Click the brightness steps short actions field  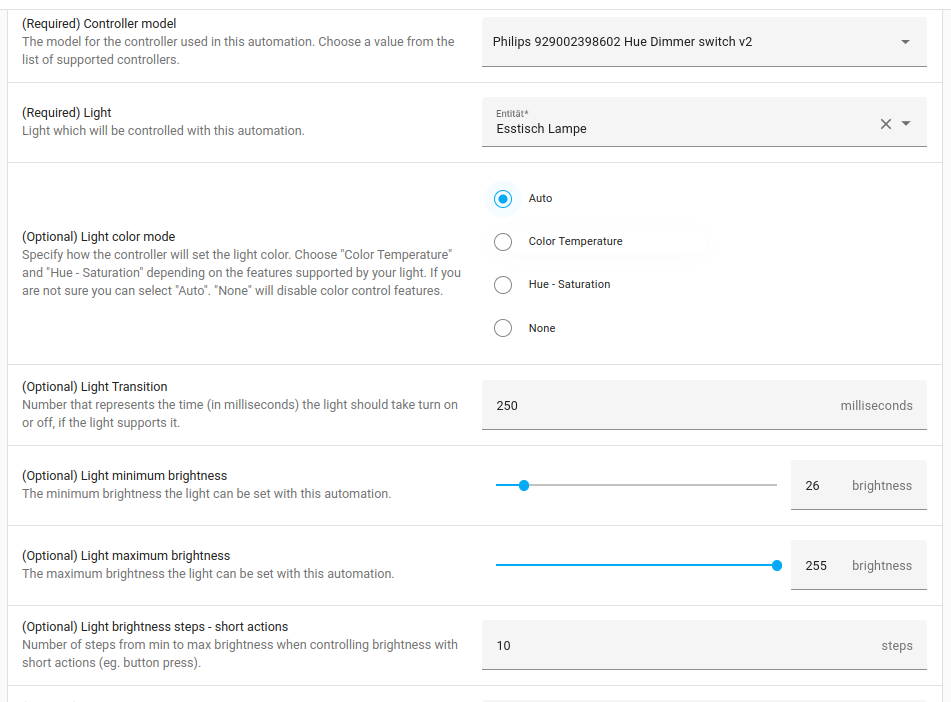point(680,646)
